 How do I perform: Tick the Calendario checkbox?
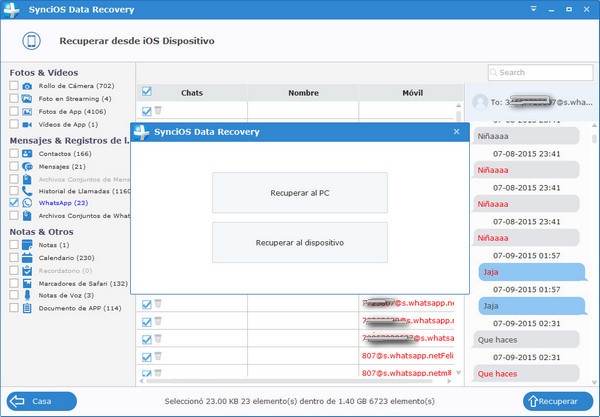(14, 257)
